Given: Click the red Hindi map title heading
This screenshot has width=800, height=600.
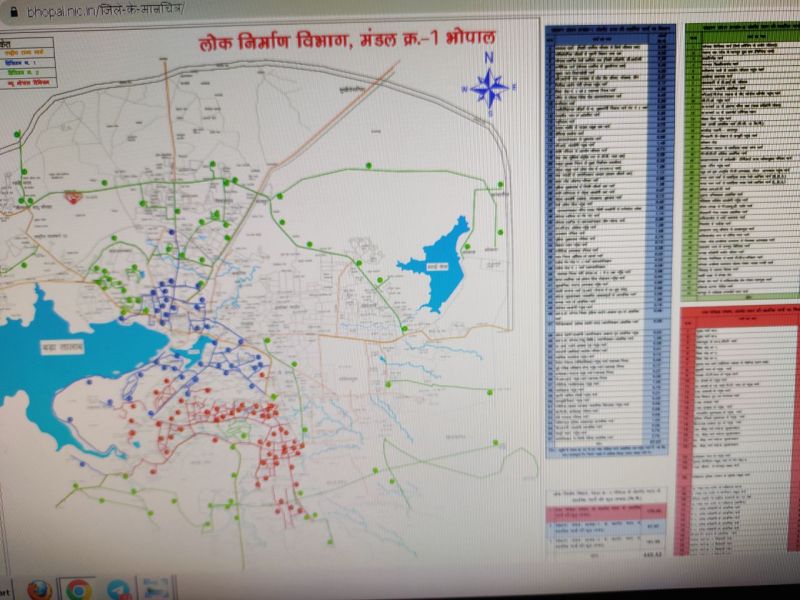Looking at the screenshot, I should click(342, 44).
